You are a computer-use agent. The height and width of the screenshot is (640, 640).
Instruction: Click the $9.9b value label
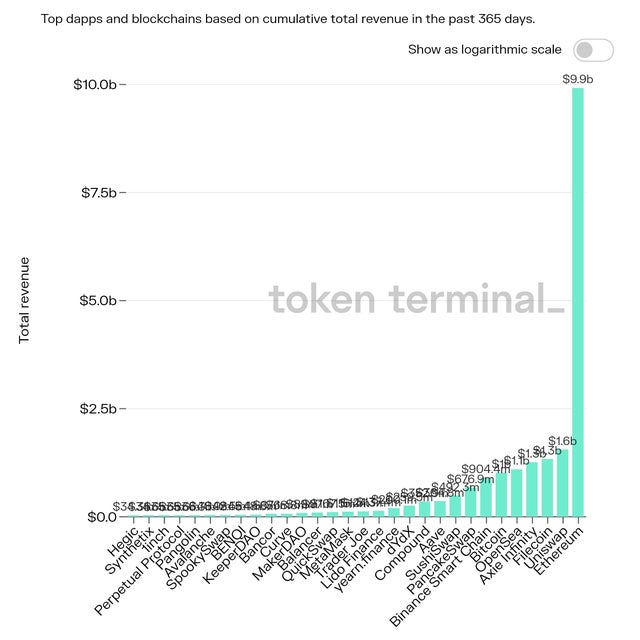(578, 78)
